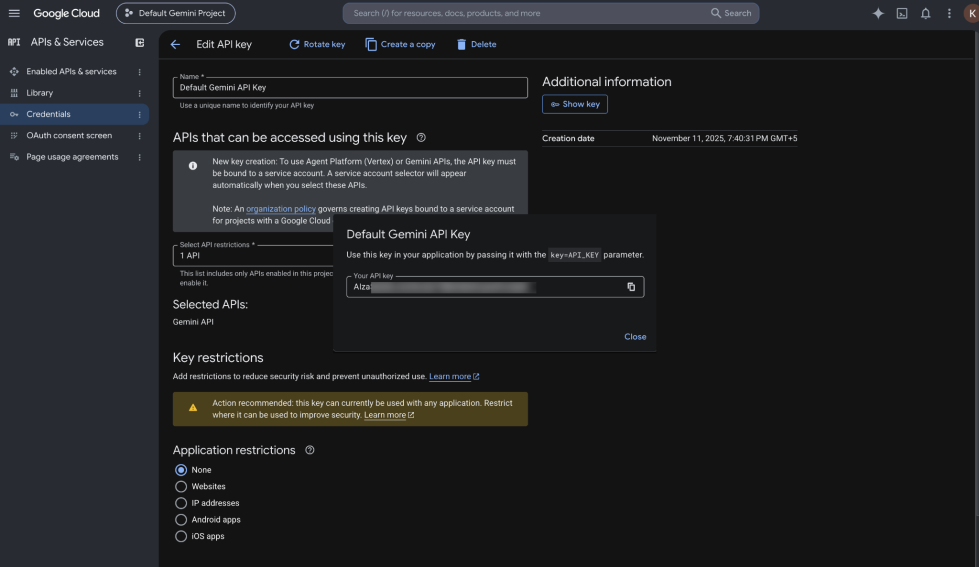The image size is (979, 567).
Task: Click the Page usage agreements icon
Action: point(14,157)
